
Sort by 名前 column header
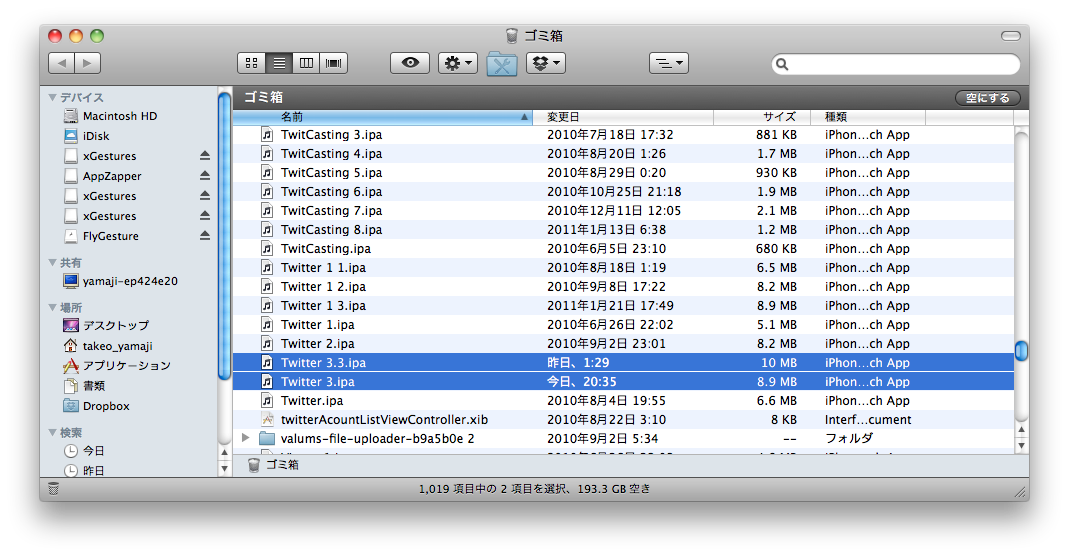(382, 117)
